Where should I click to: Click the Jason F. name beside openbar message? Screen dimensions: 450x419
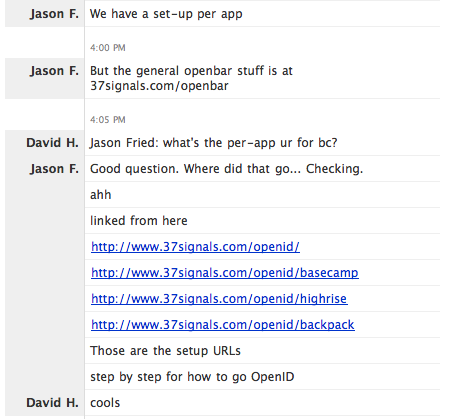coord(54,71)
